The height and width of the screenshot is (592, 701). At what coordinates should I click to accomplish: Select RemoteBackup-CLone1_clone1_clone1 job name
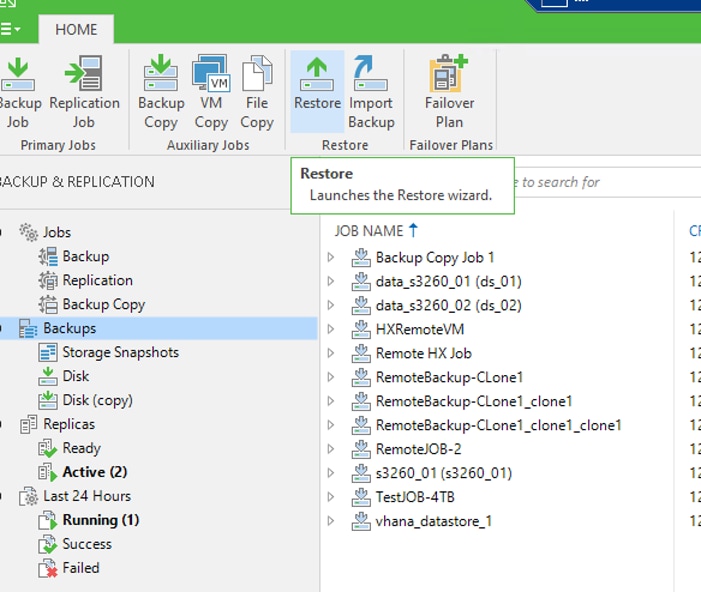tap(498, 425)
